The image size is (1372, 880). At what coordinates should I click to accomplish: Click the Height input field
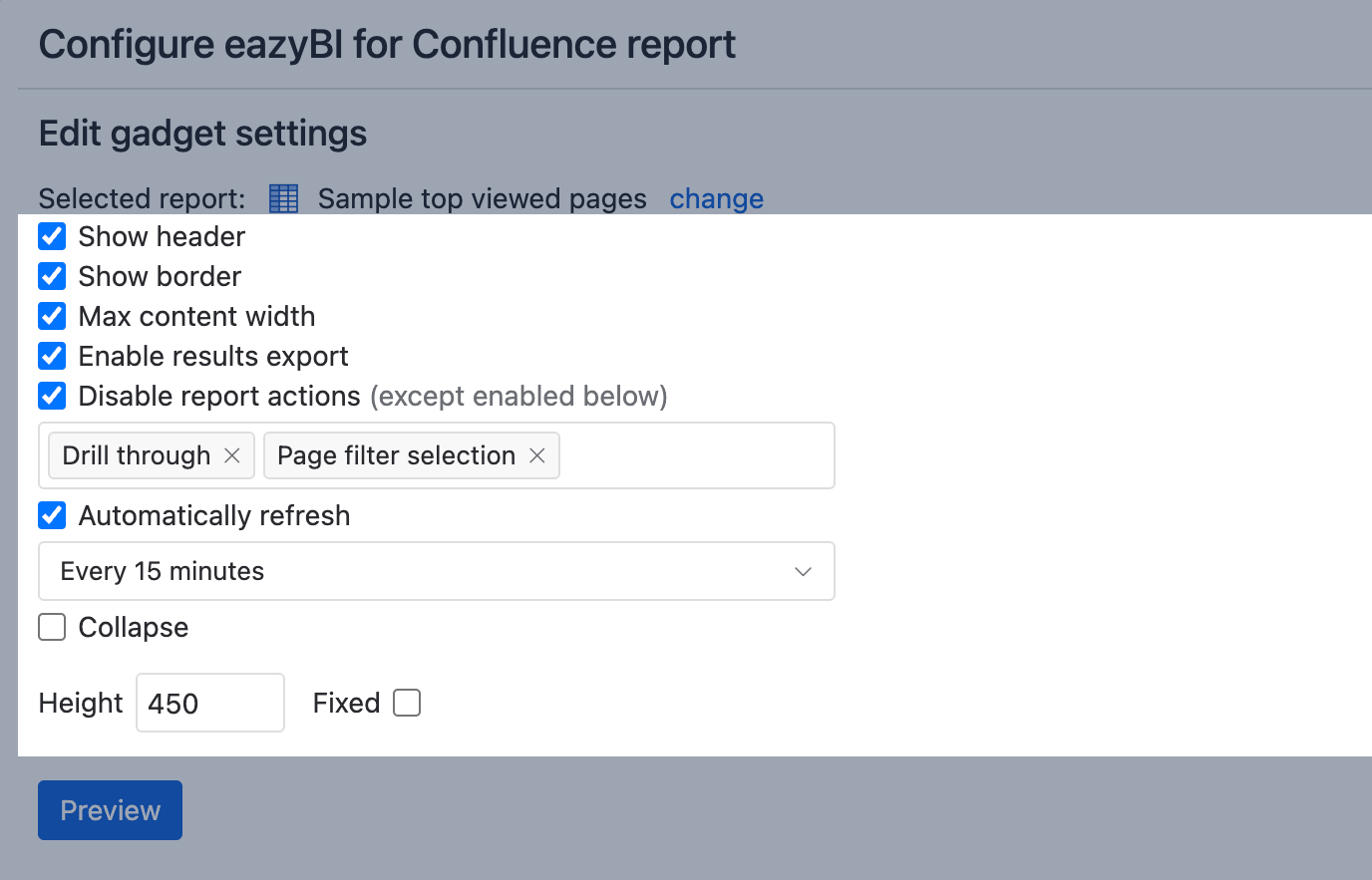point(210,703)
